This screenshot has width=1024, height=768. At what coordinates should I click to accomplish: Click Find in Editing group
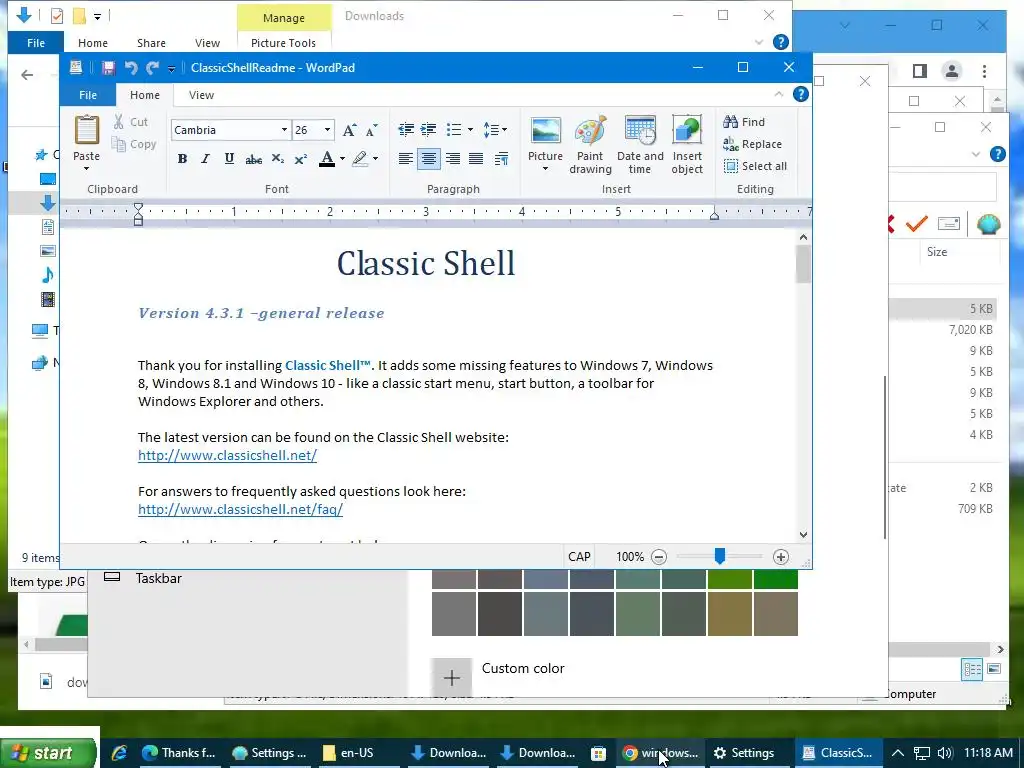tap(744, 122)
